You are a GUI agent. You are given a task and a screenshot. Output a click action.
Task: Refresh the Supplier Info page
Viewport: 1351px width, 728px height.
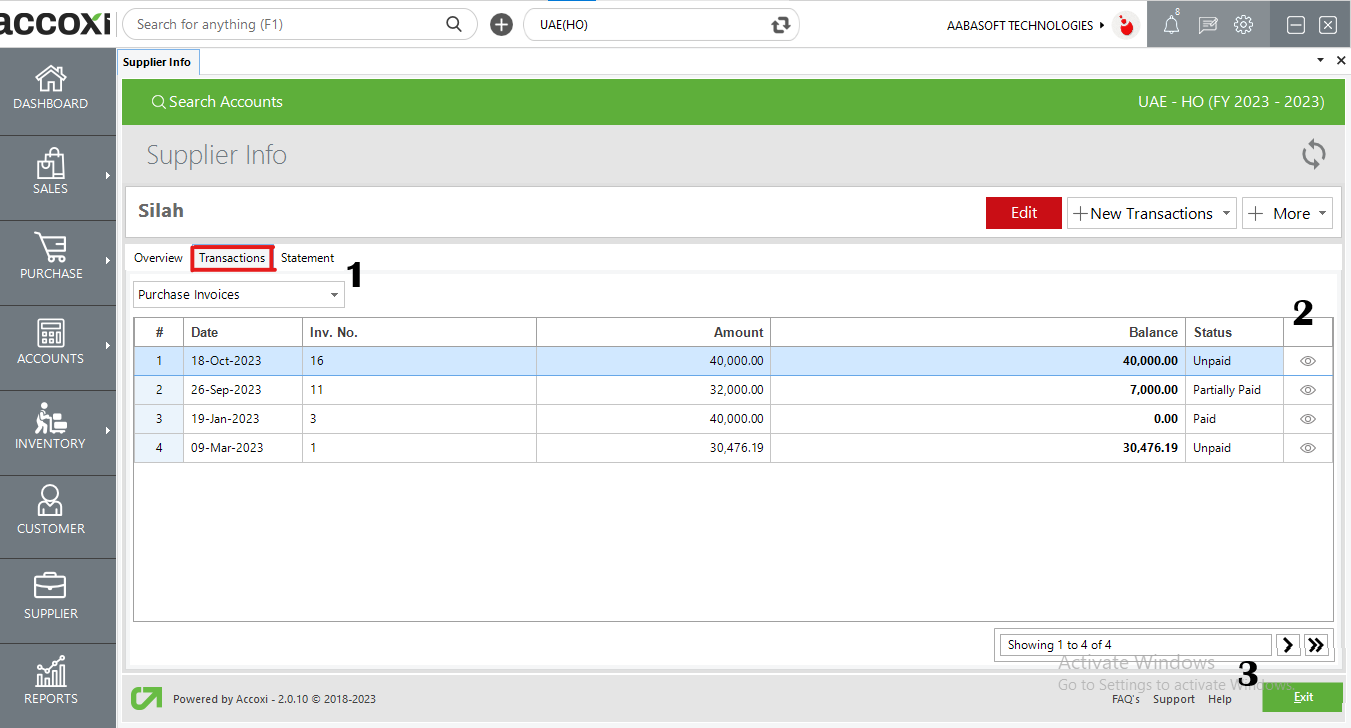point(1313,154)
